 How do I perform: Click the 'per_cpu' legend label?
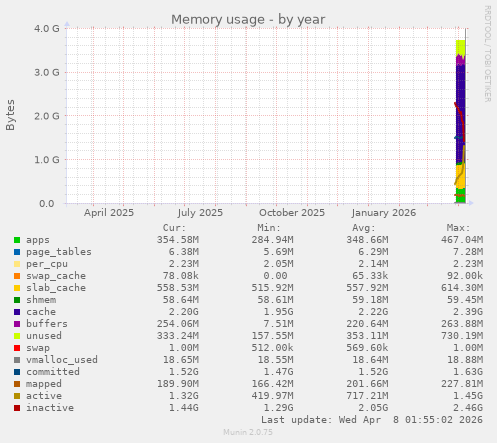pos(47,264)
